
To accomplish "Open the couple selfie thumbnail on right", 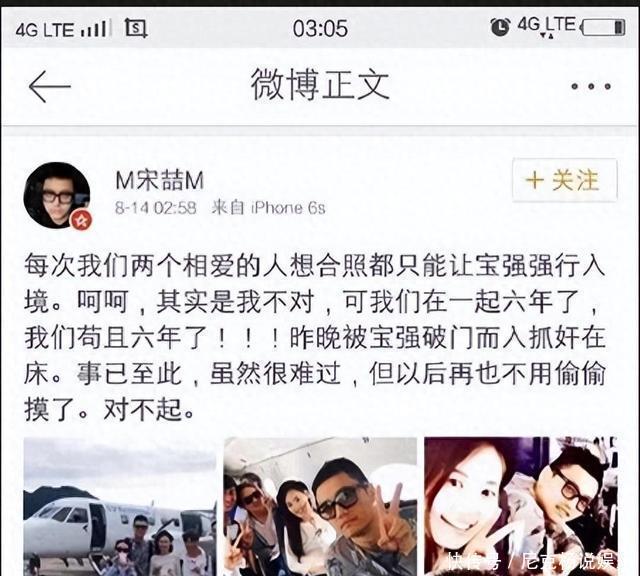I will pos(521,507).
